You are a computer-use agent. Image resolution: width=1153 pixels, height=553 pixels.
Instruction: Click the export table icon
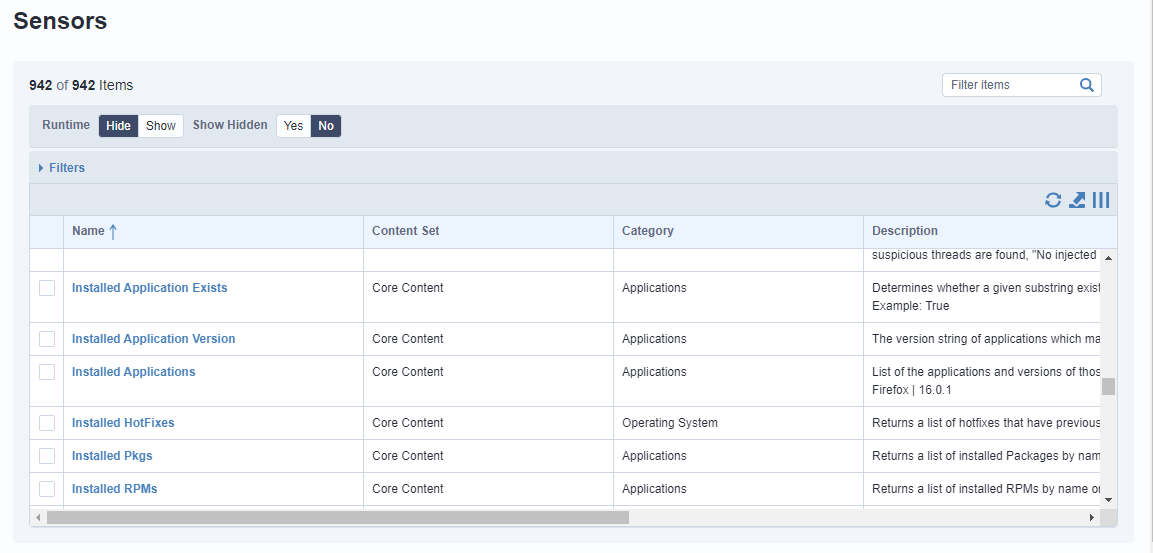tap(1077, 200)
